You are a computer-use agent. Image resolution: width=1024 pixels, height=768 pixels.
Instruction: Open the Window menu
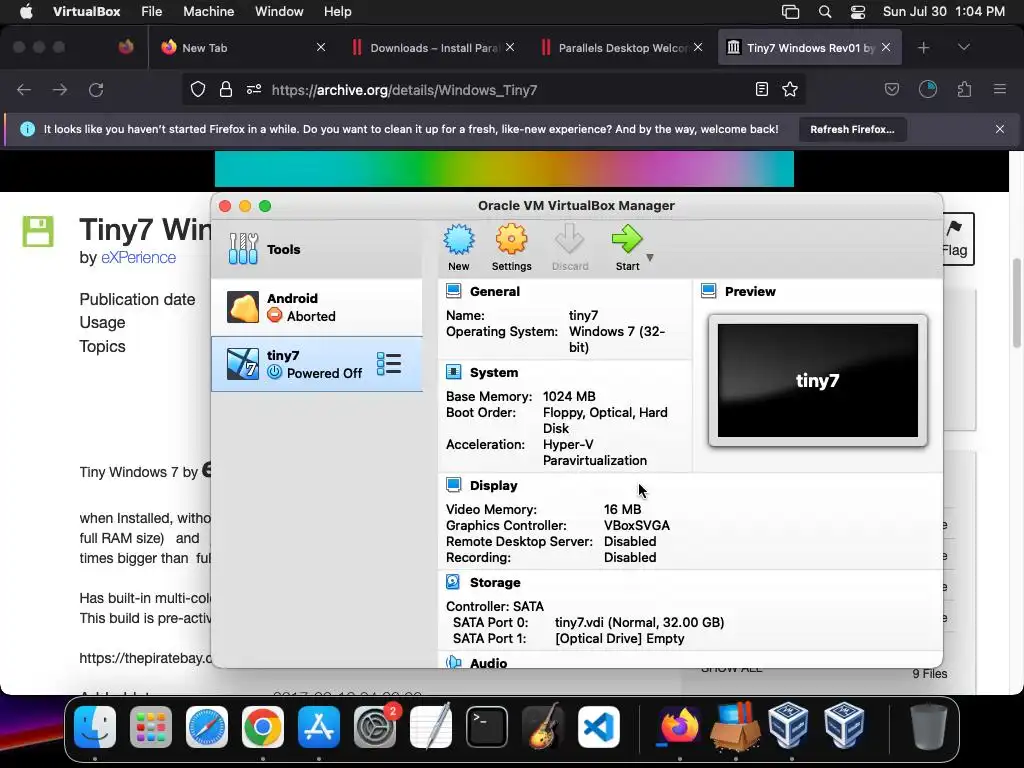coord(279,11)
